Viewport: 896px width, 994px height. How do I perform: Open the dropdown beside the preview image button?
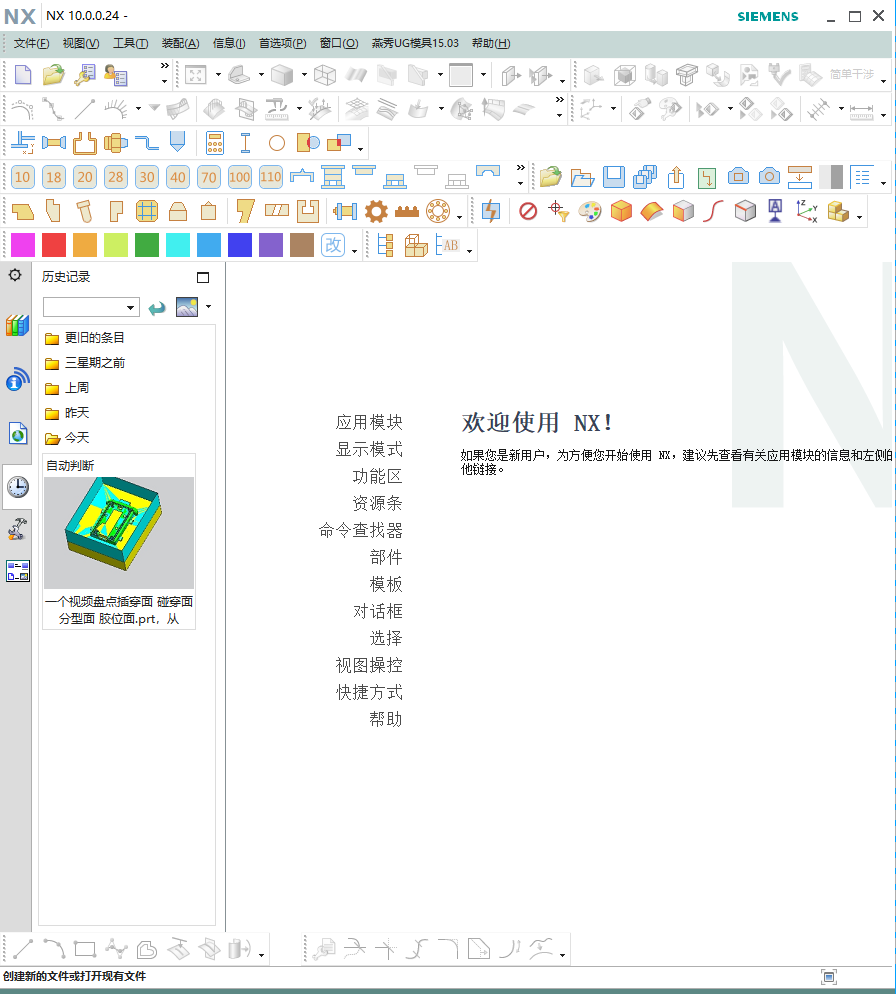tap(208, 307)
